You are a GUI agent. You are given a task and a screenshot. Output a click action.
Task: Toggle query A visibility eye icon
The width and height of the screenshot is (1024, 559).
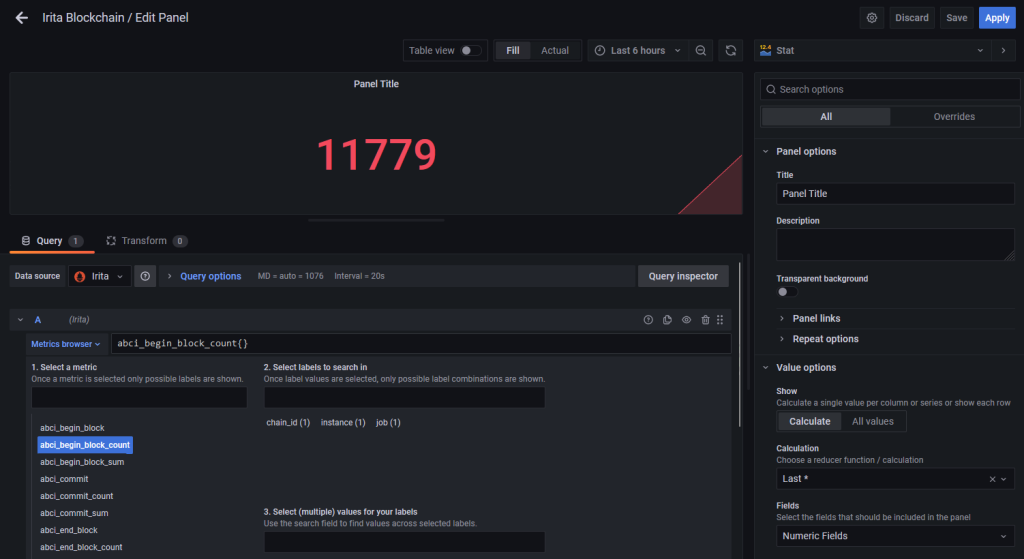[686, 320]
